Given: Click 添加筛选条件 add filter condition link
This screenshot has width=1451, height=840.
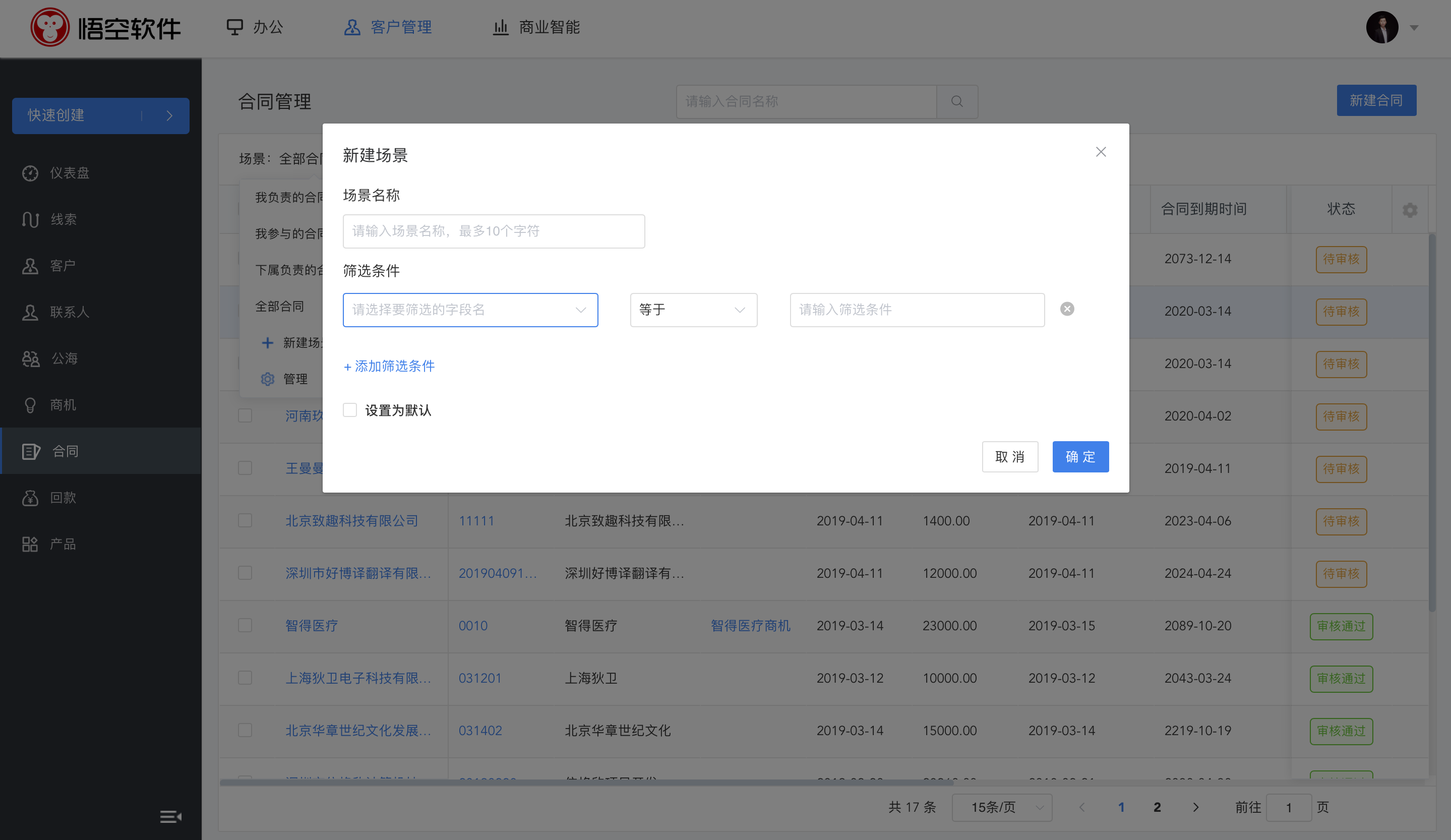Looking at the screenshot, I should tap(389, 366).
